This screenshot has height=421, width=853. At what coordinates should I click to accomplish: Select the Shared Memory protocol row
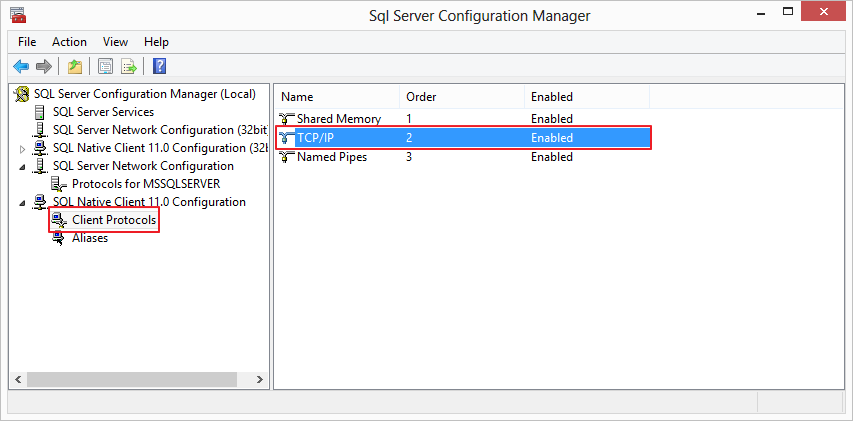click(338, 119)
